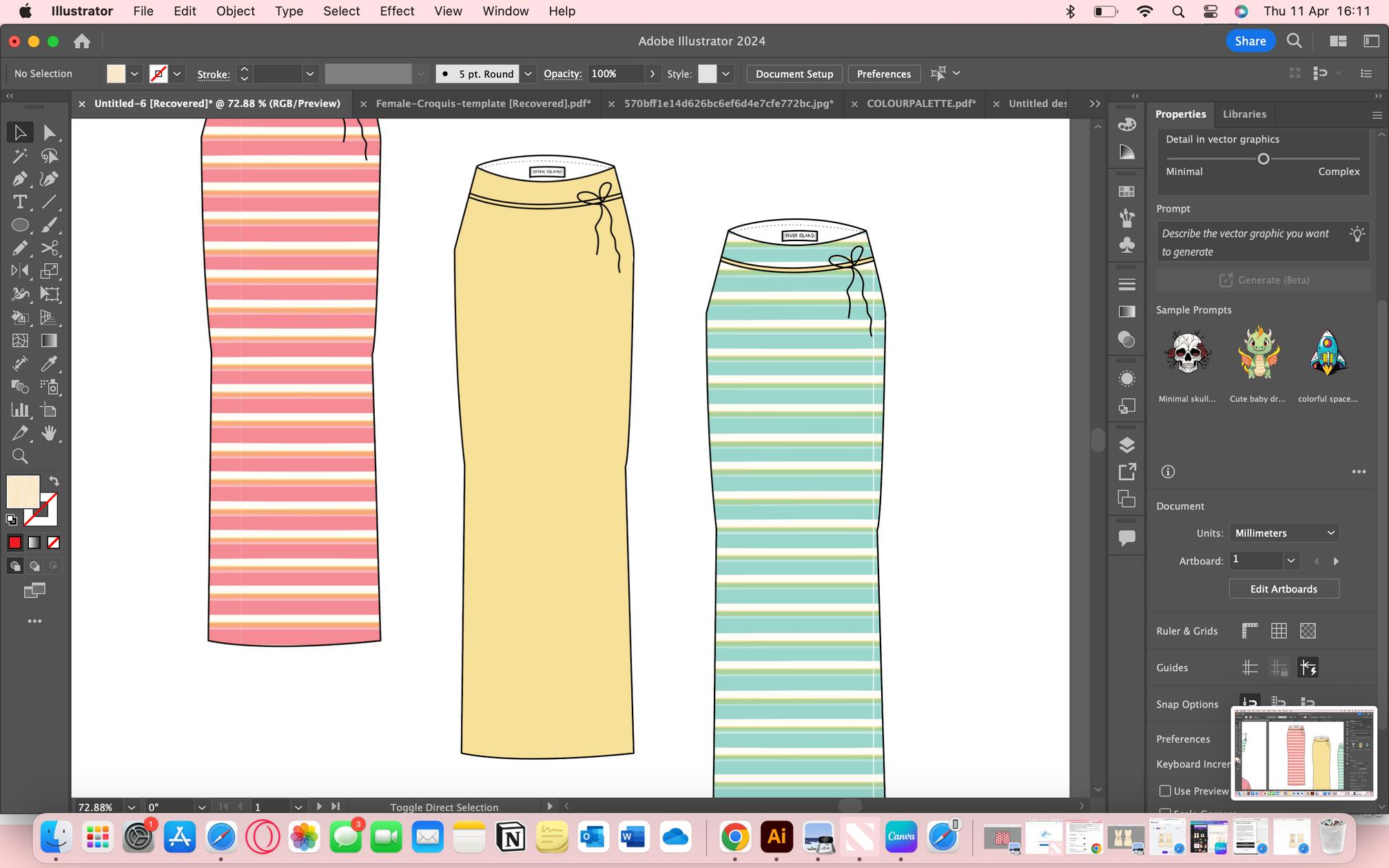Select the Type tool
This screenshot has width=1389, height=868.
[x=20, y=202]
